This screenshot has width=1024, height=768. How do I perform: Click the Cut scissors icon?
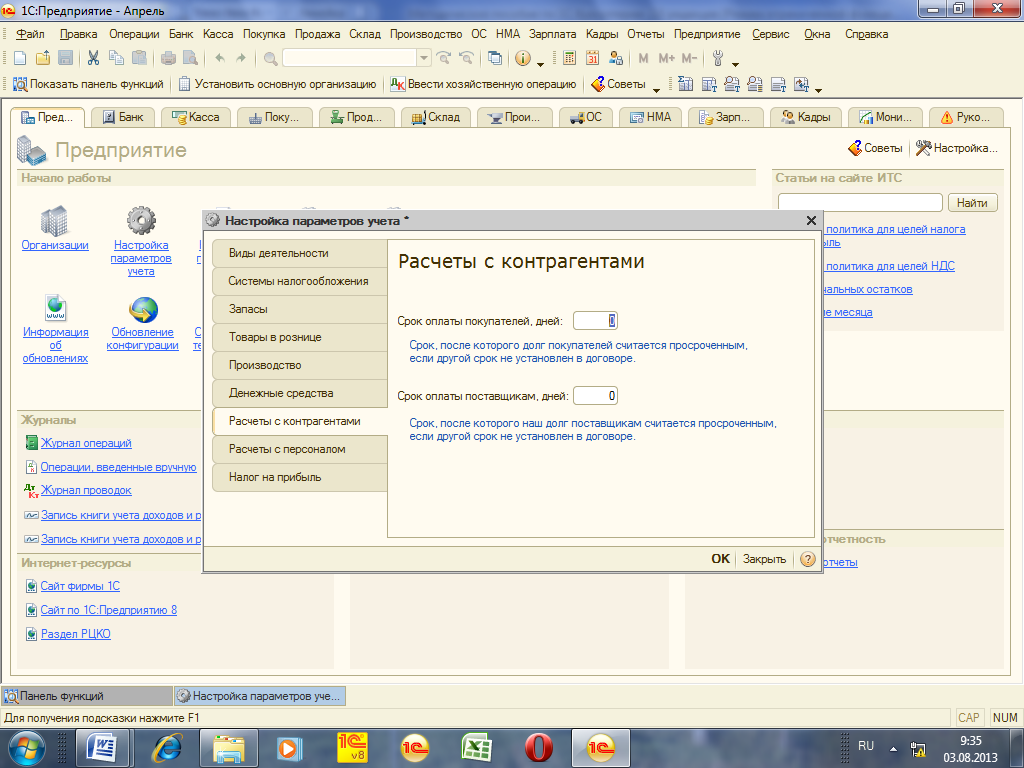(x=93, y=58)
